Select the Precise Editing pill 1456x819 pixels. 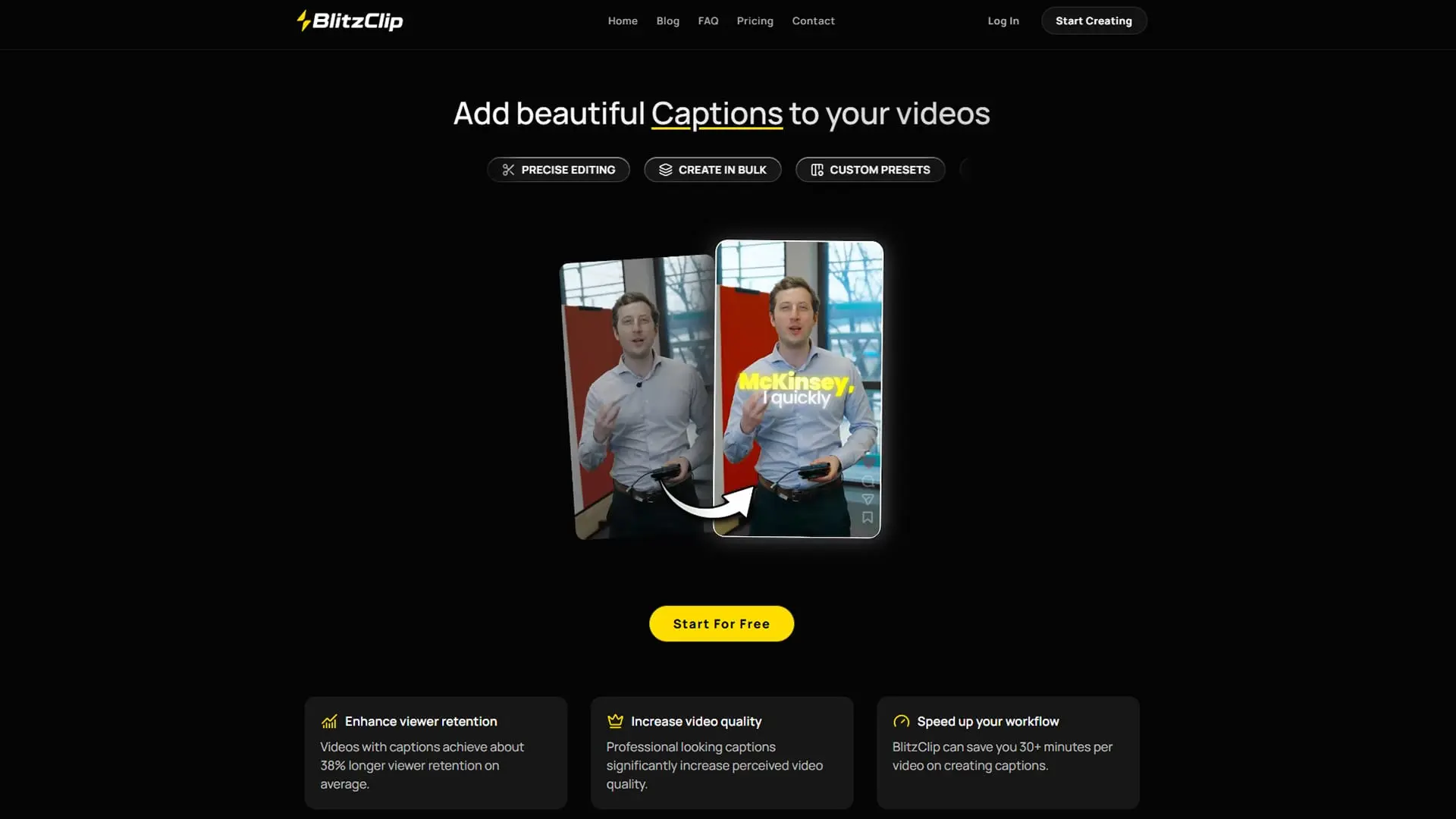click(558, 170)
